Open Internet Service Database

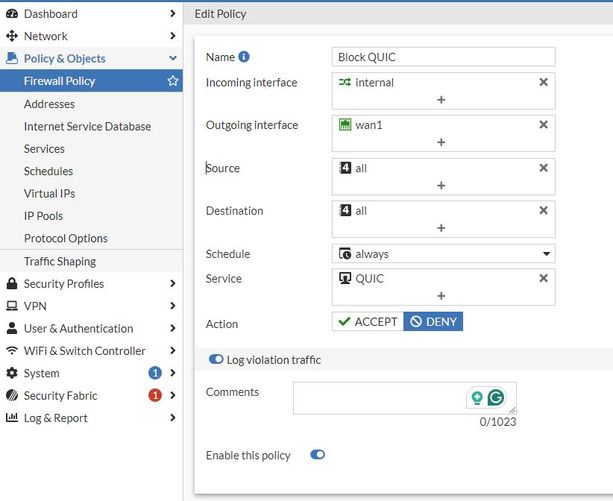tap(87, 126)
